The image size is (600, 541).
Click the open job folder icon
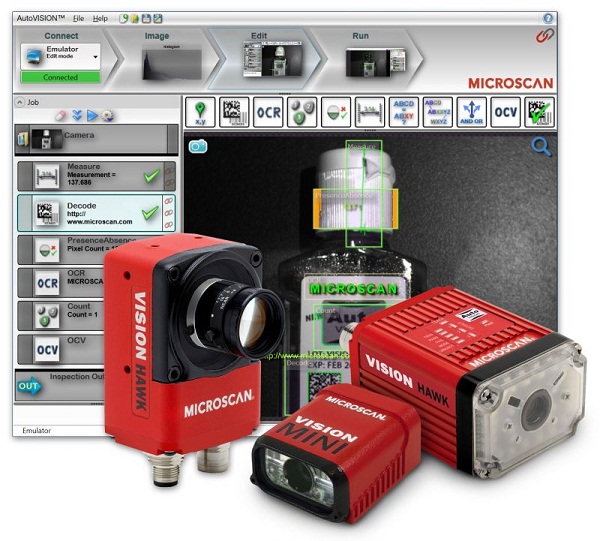pos(135,18)
